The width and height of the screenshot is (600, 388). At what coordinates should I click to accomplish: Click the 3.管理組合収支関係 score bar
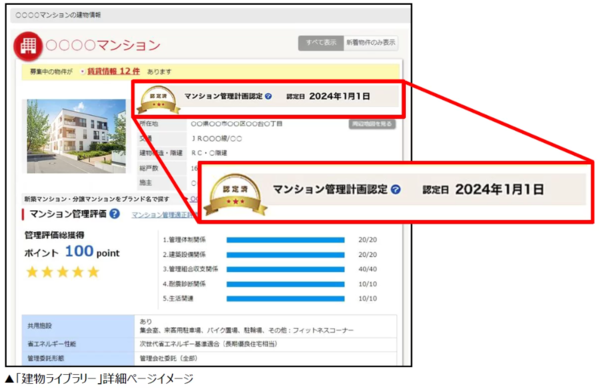click(x=285, y=269)
